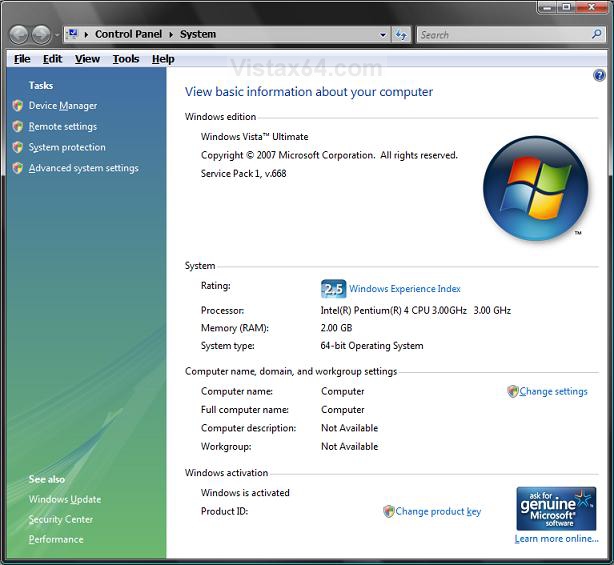Viewport: 614px width, 565px height.
Task: Click the ask for genuine Microsoft badge
Action: click(556, 509)
